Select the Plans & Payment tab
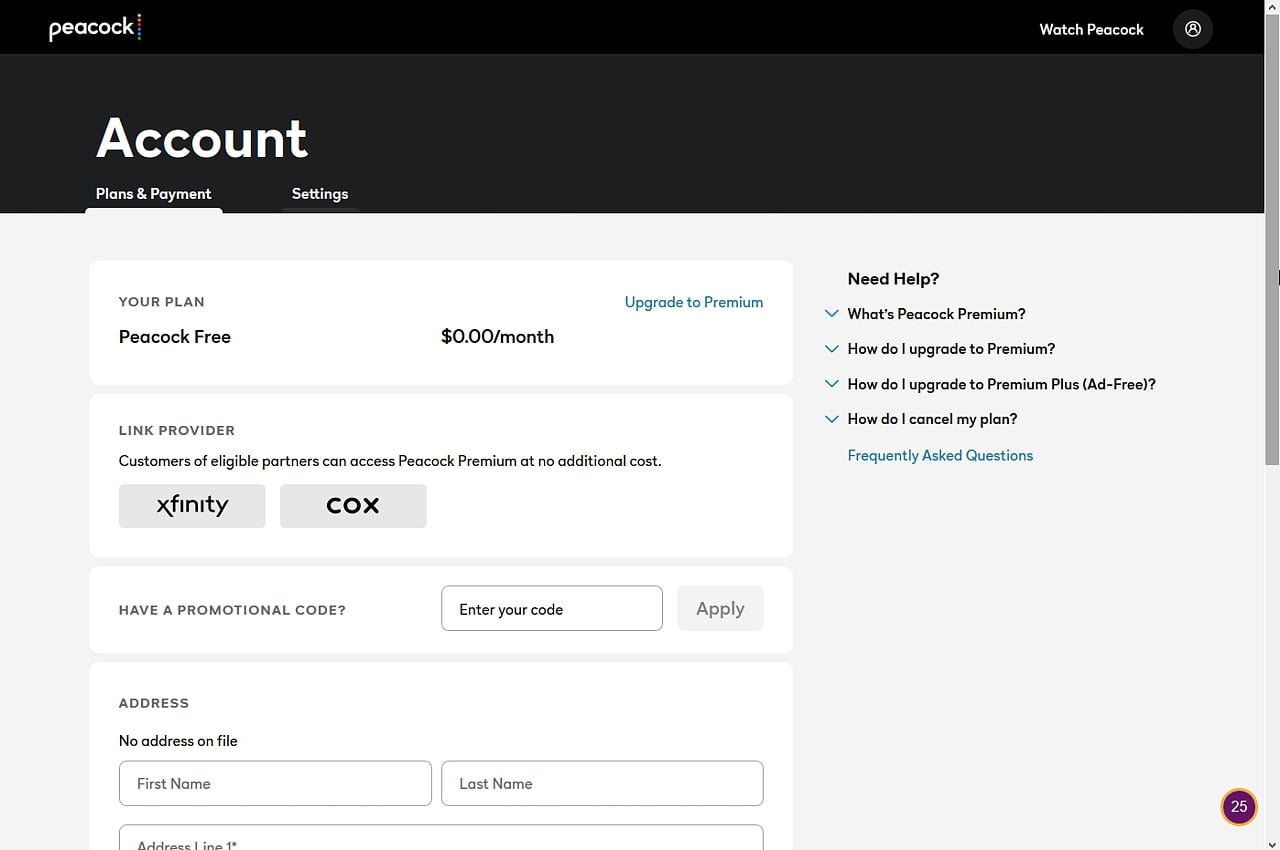The width and height of the screenshot is (1280, 850). pos(154,194)
